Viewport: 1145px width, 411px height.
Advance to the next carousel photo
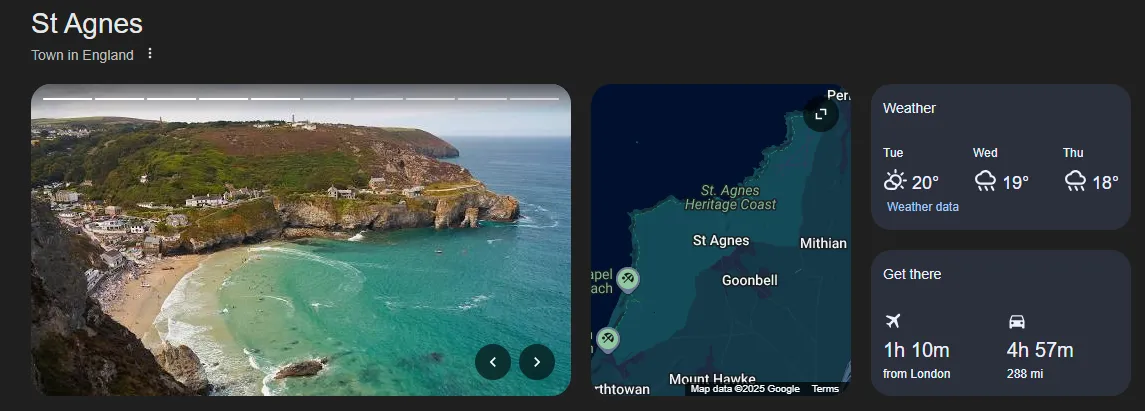click(537, 362)
